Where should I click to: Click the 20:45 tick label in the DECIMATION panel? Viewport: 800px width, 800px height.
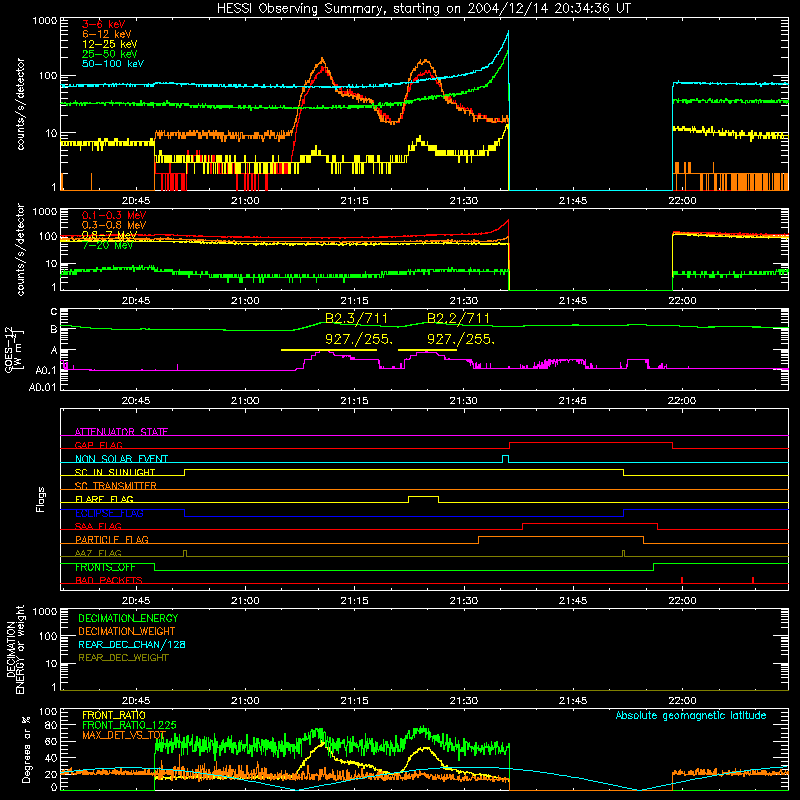[x=136, y=701]
